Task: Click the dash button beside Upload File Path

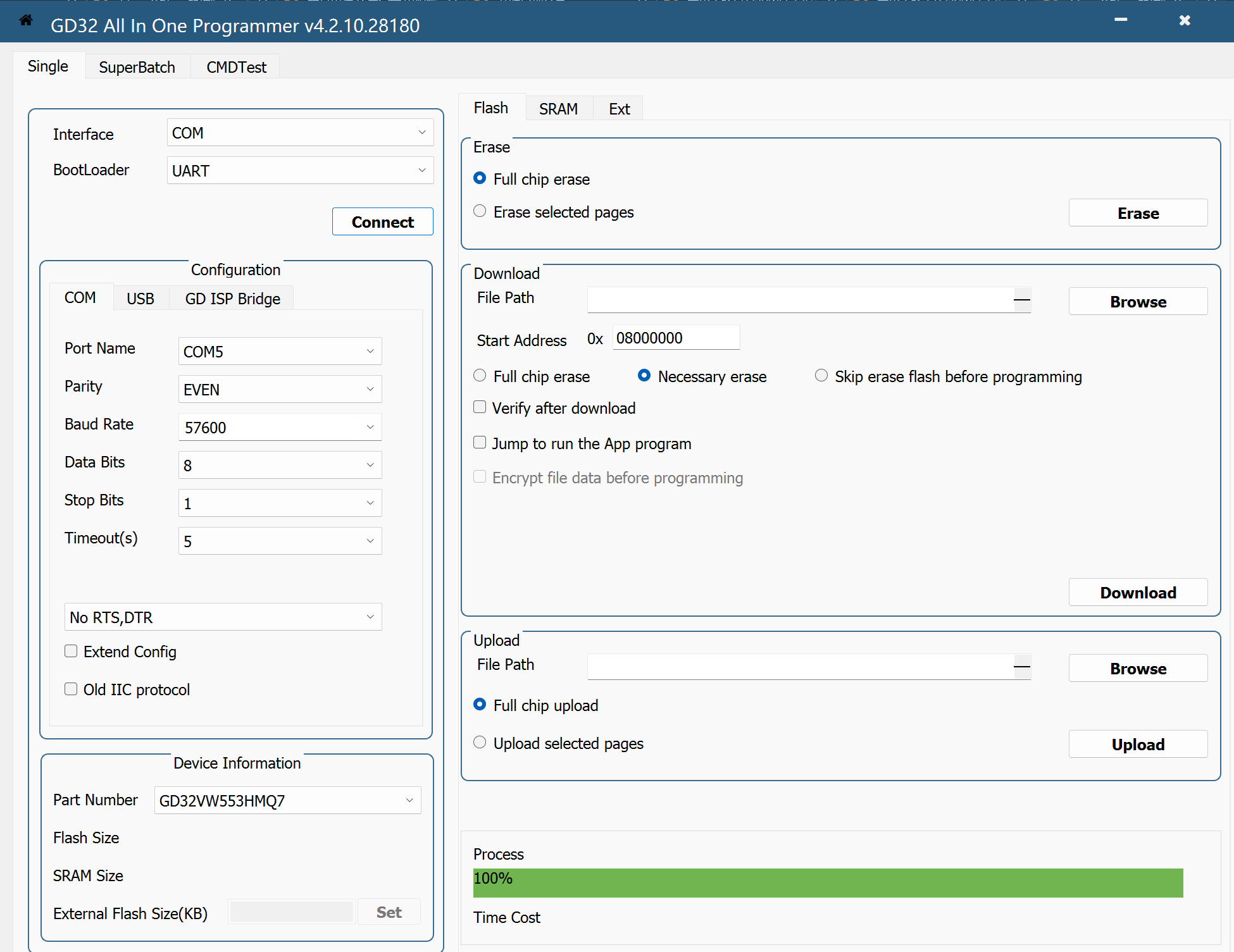Action: (1022, 667)
